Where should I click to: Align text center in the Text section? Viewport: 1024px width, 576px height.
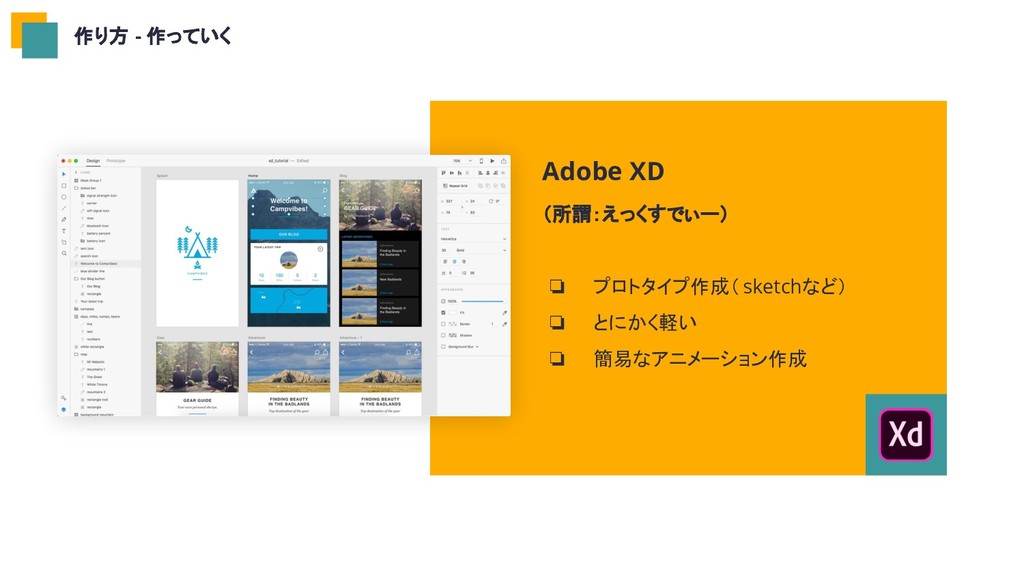(x=455, y=261)
